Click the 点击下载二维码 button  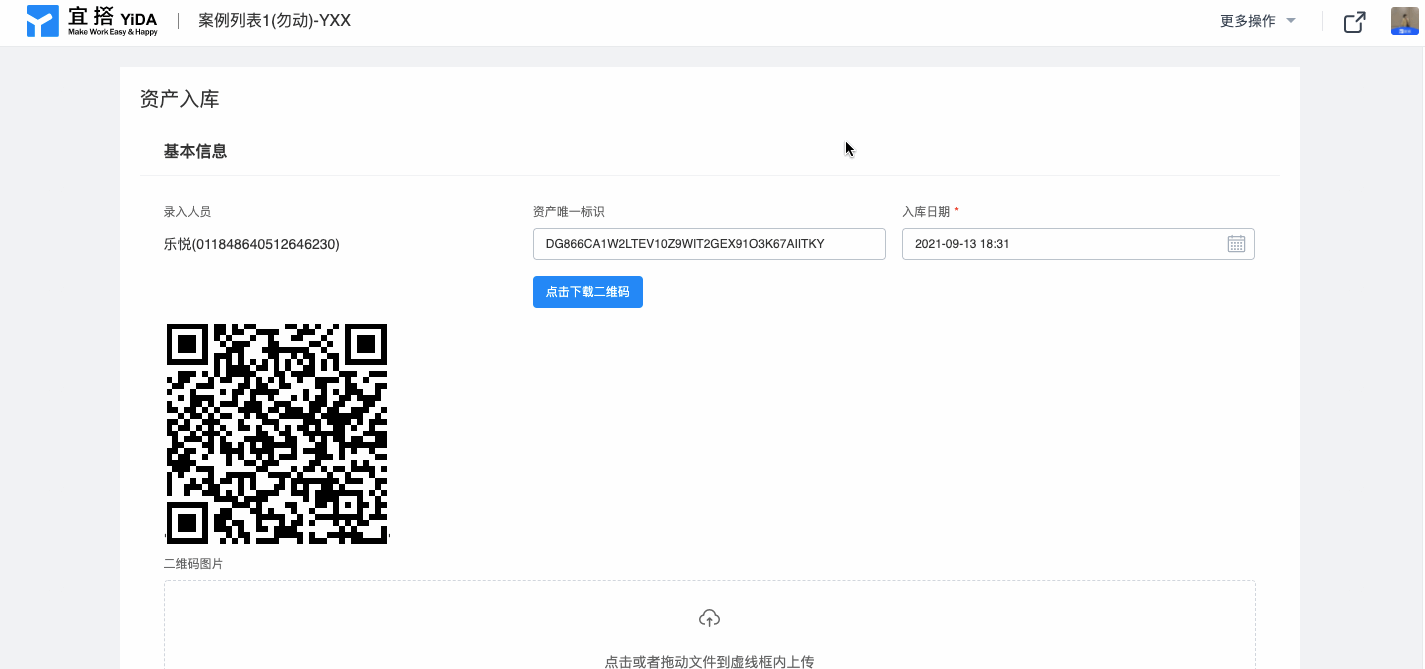[x=588, y=292]
